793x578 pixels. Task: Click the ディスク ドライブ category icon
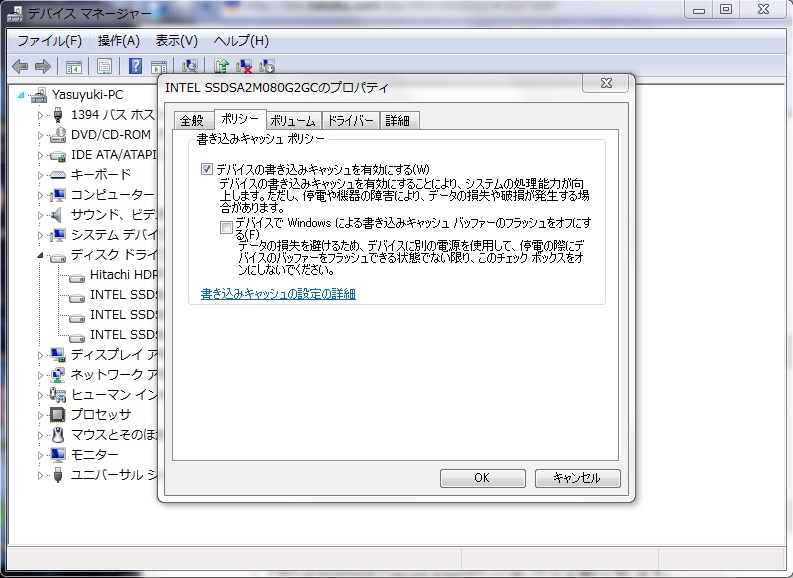point(58,258)
